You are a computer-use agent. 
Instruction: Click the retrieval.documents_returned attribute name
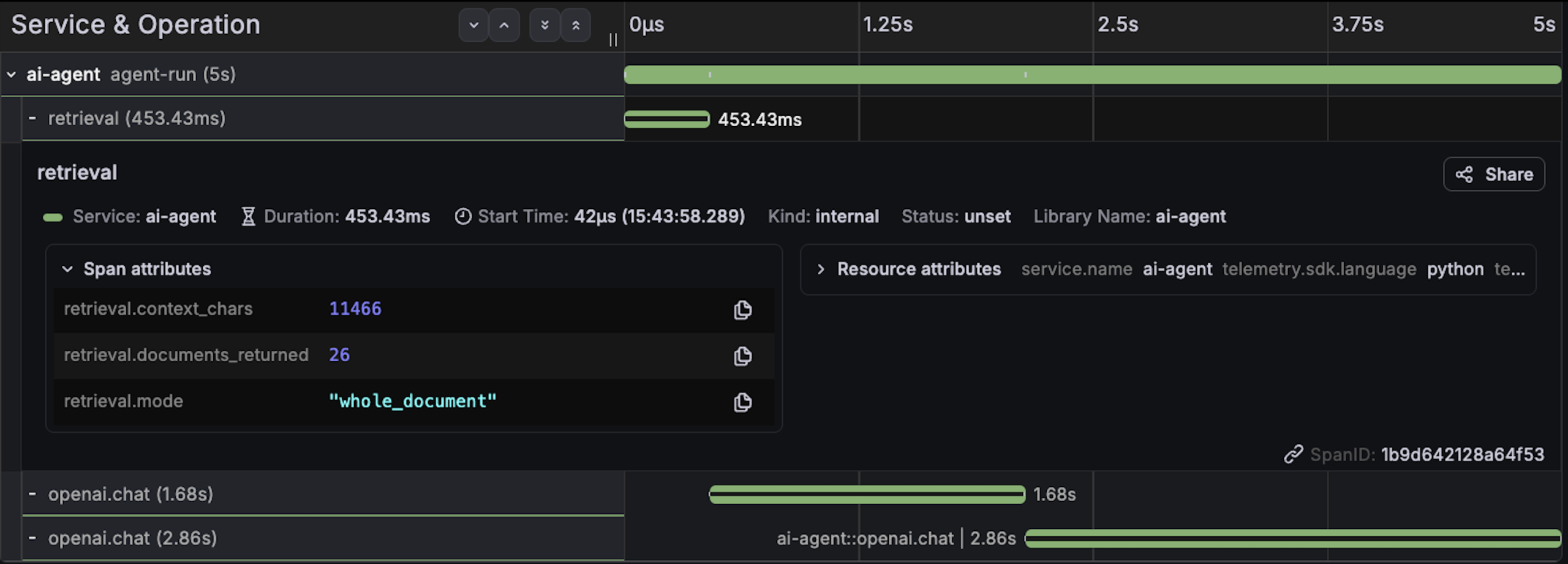click(186, 355)
